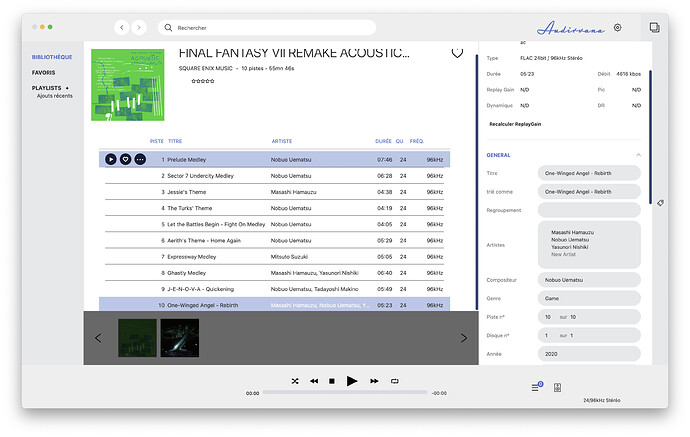Click the Audirvana logo
This screenshot has width=690, height=437.
[570, 28]
